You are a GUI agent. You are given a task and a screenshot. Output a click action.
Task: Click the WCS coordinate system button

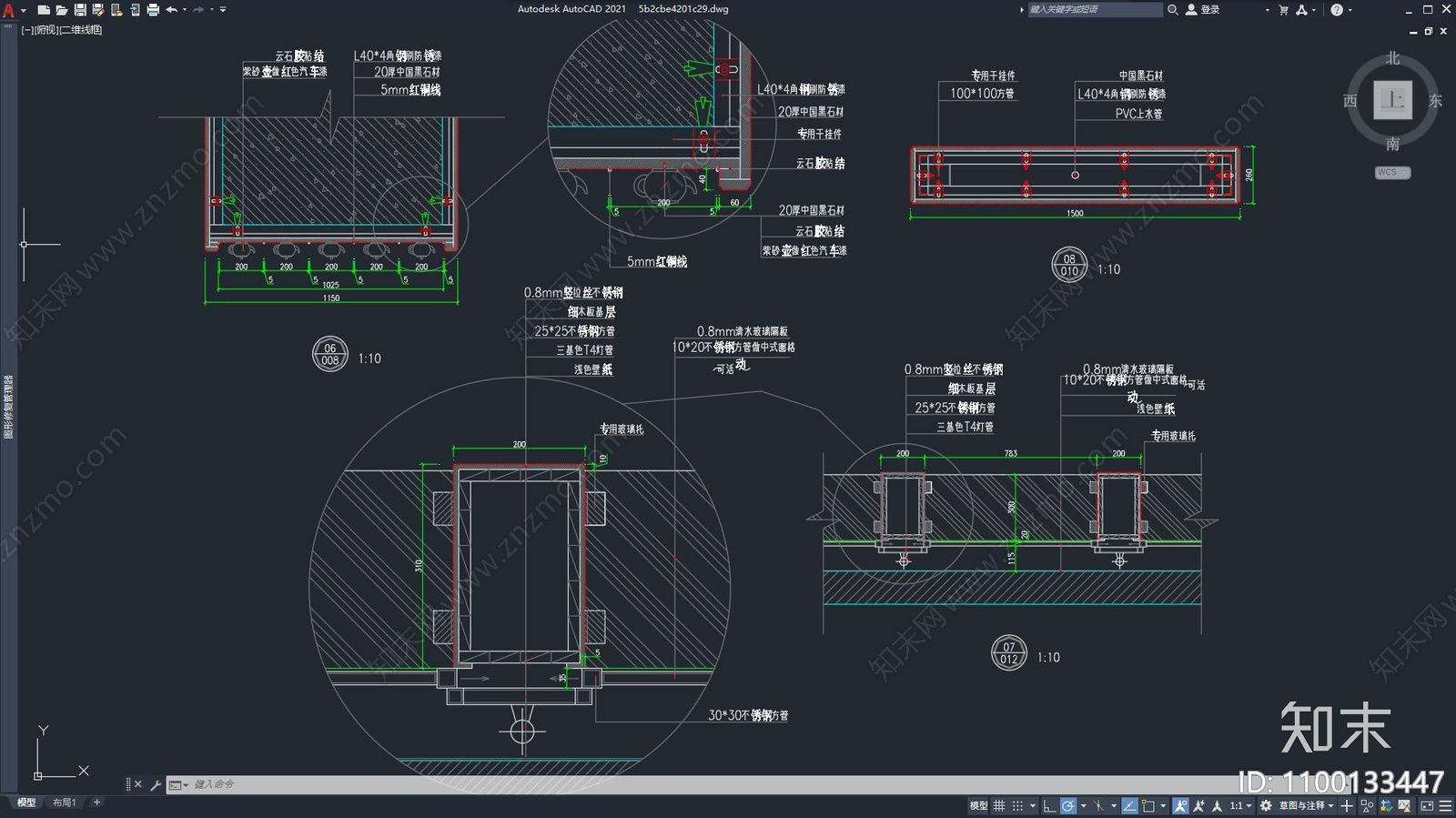coord(1392,172)
